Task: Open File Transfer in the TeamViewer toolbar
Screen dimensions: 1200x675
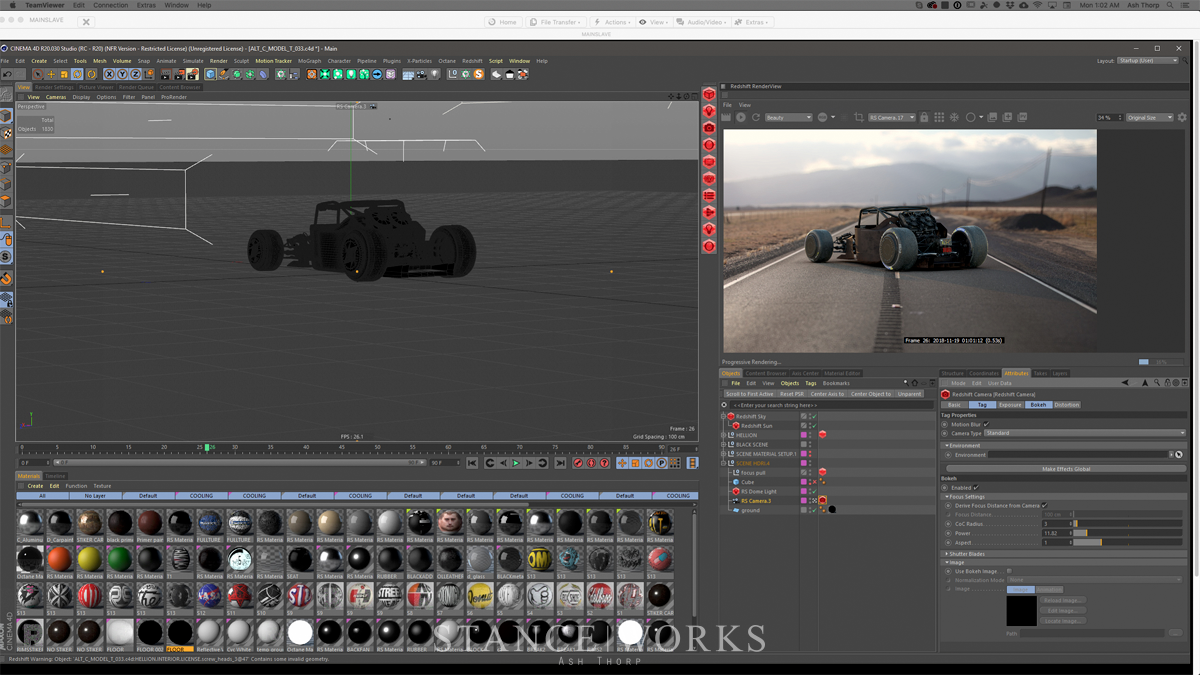Action: 555,22
